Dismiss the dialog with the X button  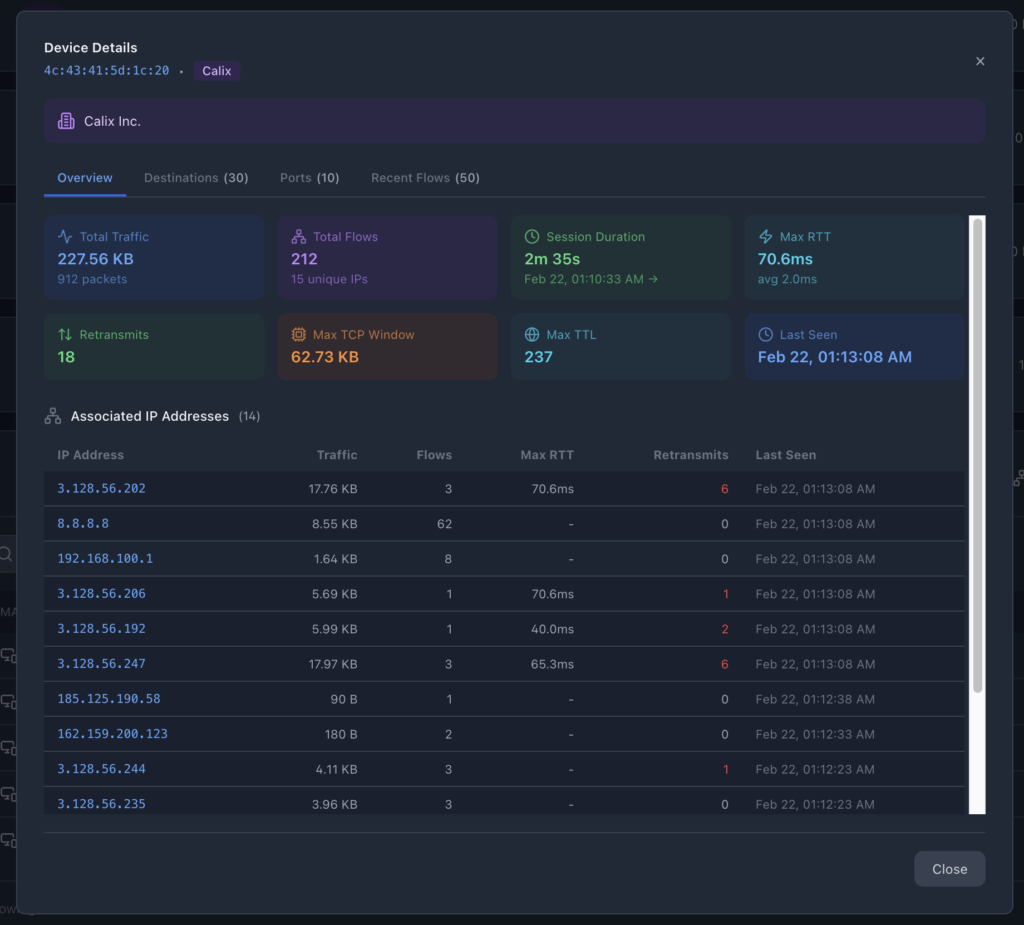980,61
